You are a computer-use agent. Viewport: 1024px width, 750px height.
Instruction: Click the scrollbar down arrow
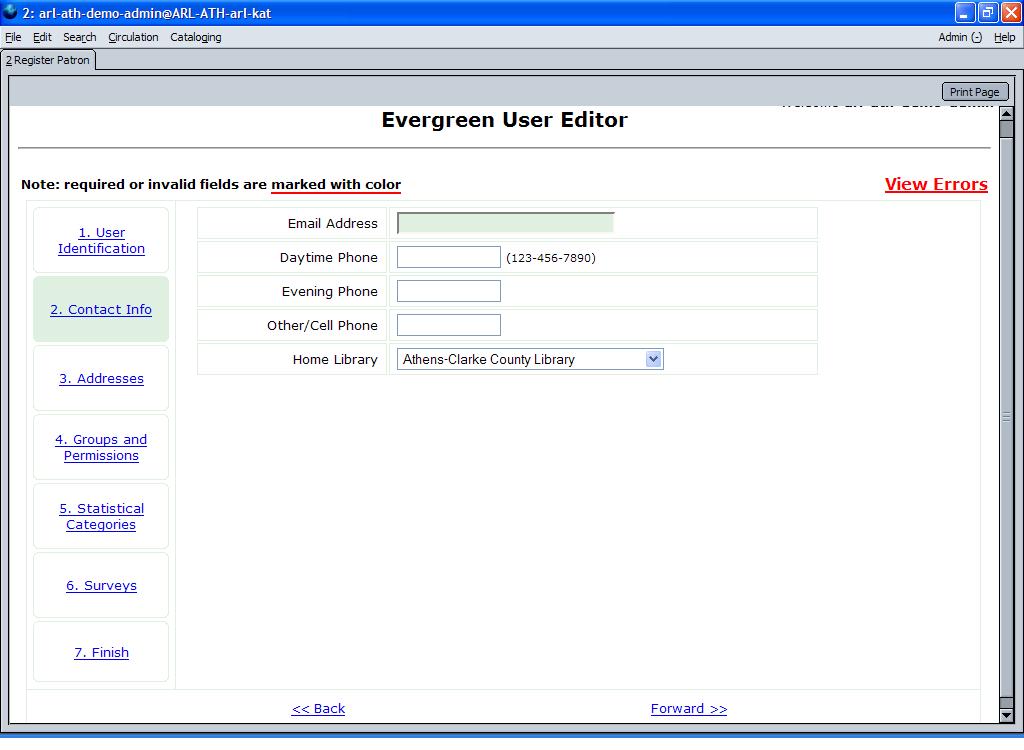pos(1006,715)
